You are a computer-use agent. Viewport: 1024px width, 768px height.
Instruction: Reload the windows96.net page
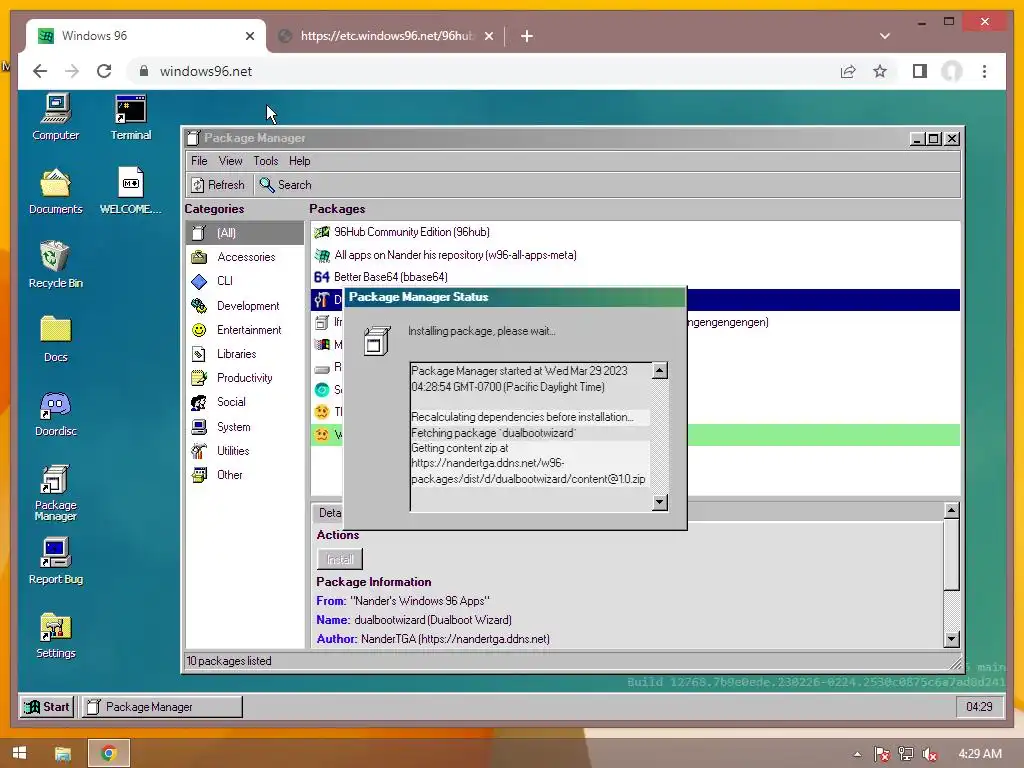[104, 71]
